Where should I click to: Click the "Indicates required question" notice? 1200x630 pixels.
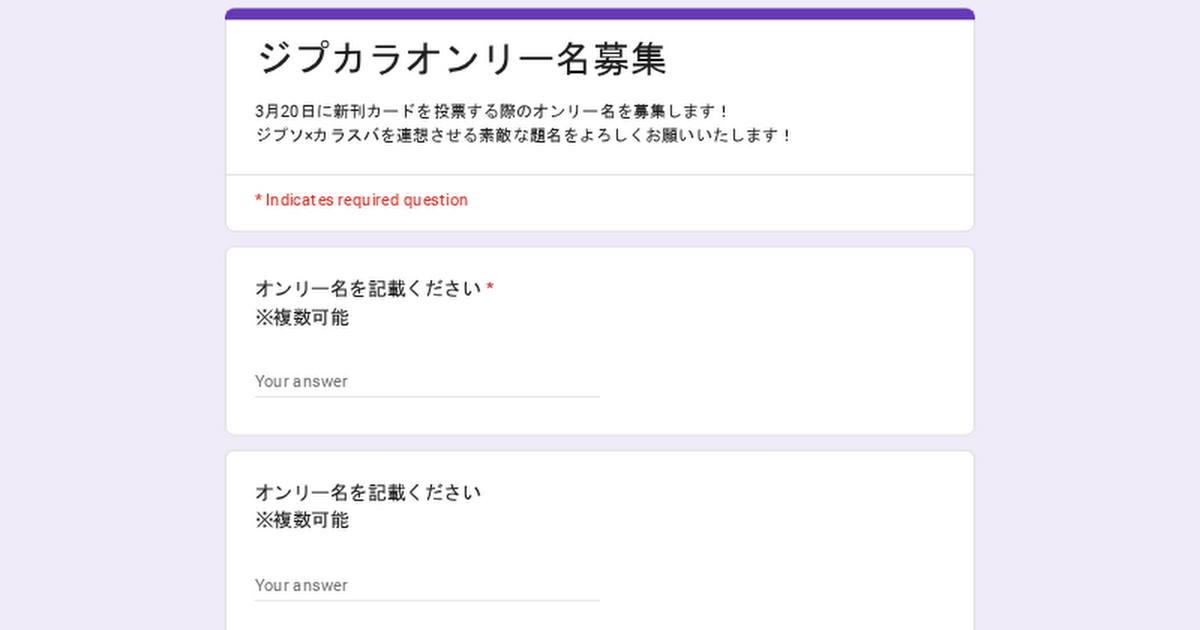tap(366, 200)
